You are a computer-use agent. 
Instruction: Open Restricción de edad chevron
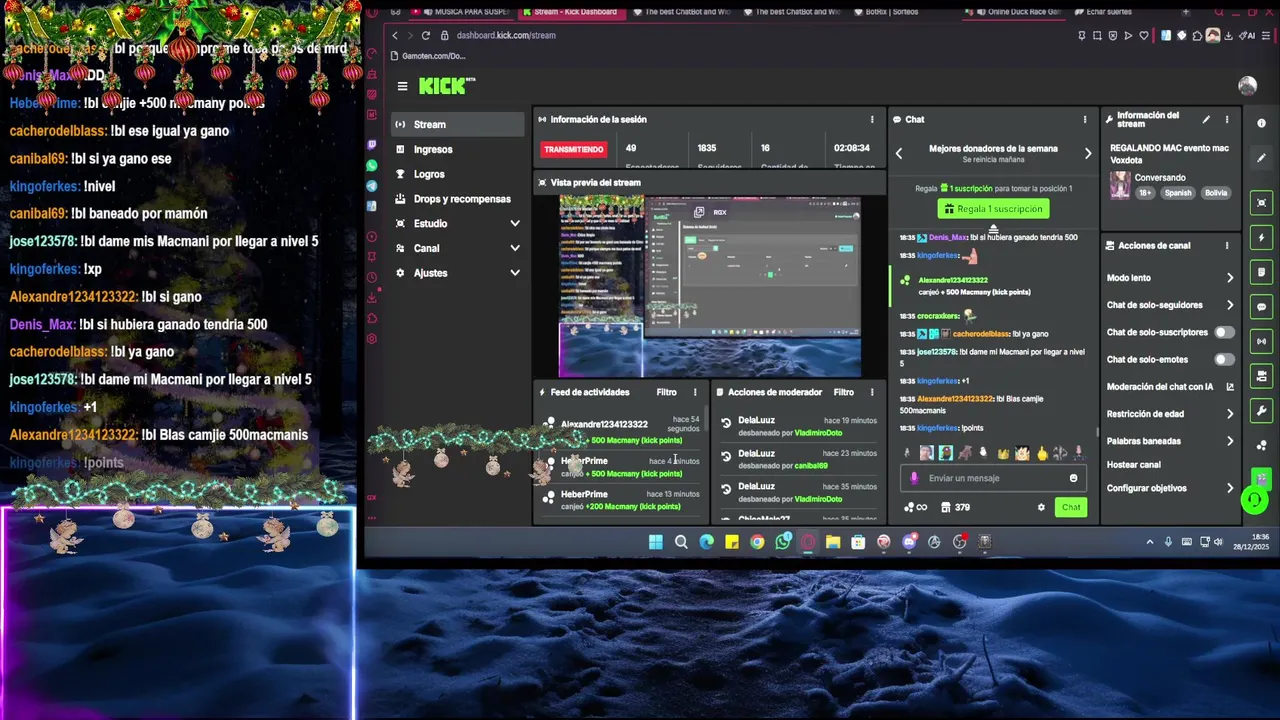tap(1230, 414)
